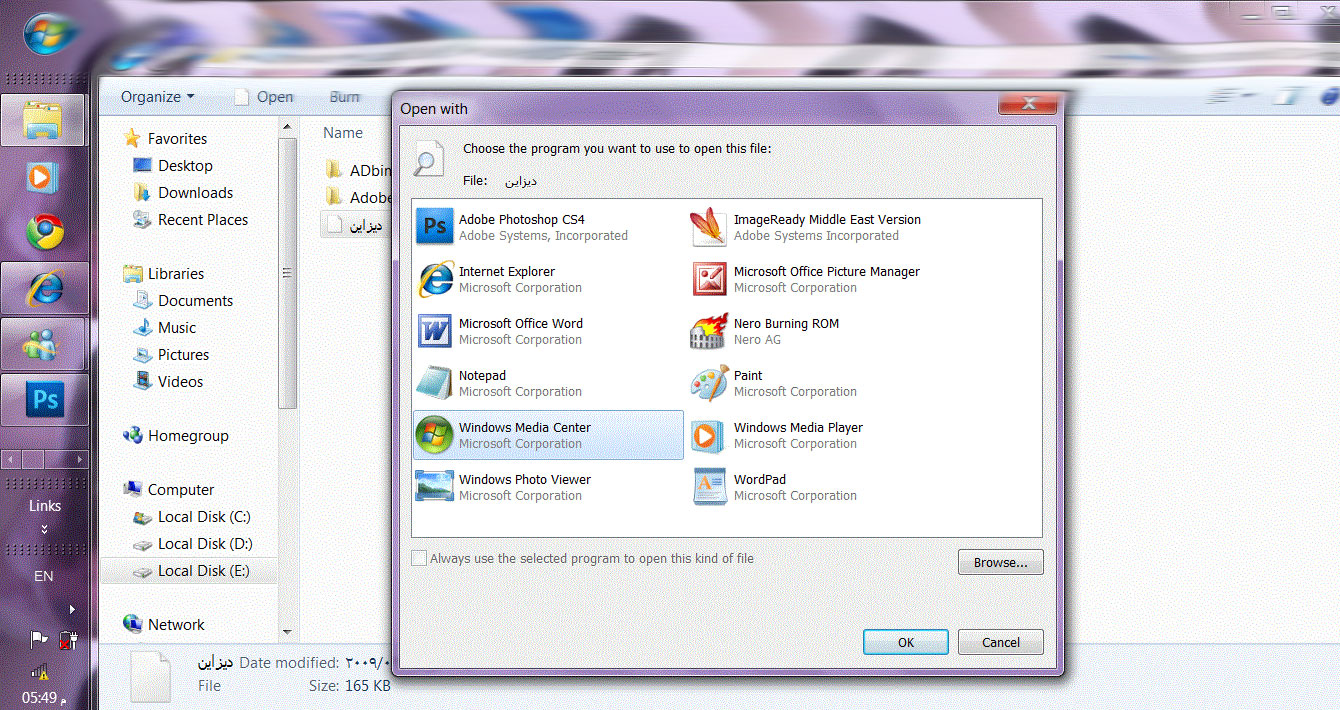This screenshot has height=710, width=1340.
Task: Open the Music library
Action: [x=164, y=328]
